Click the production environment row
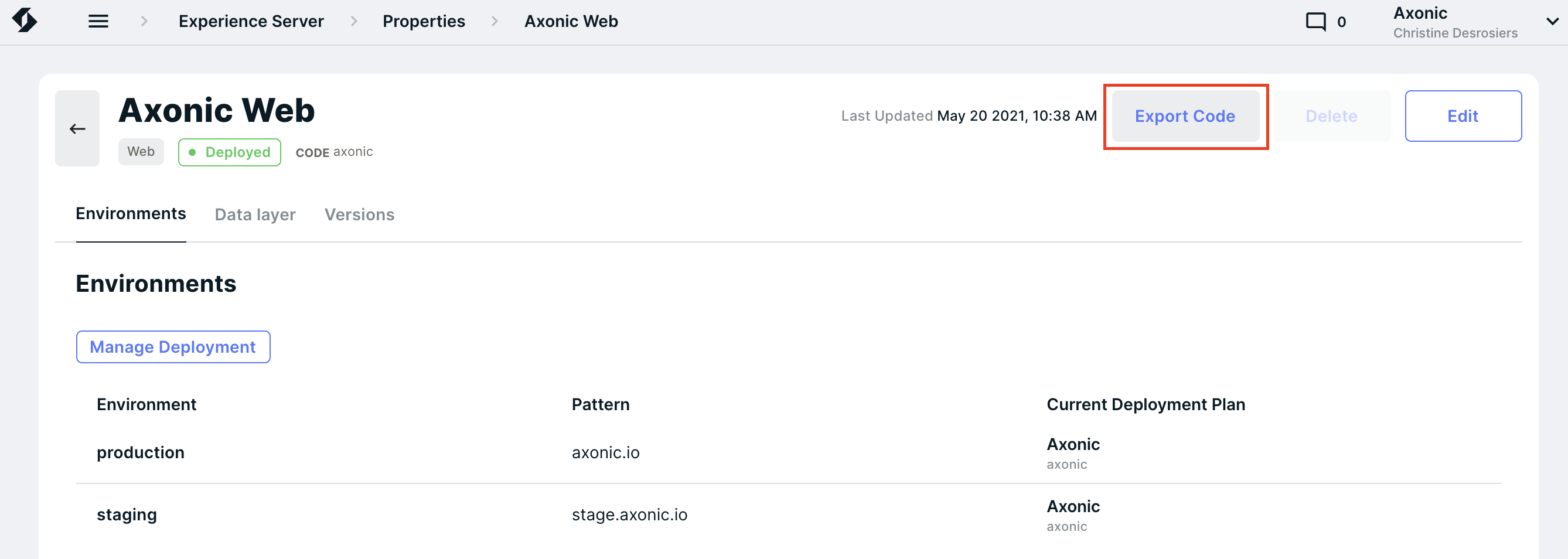Screen dimensions: 1568x559 (788, 452)
